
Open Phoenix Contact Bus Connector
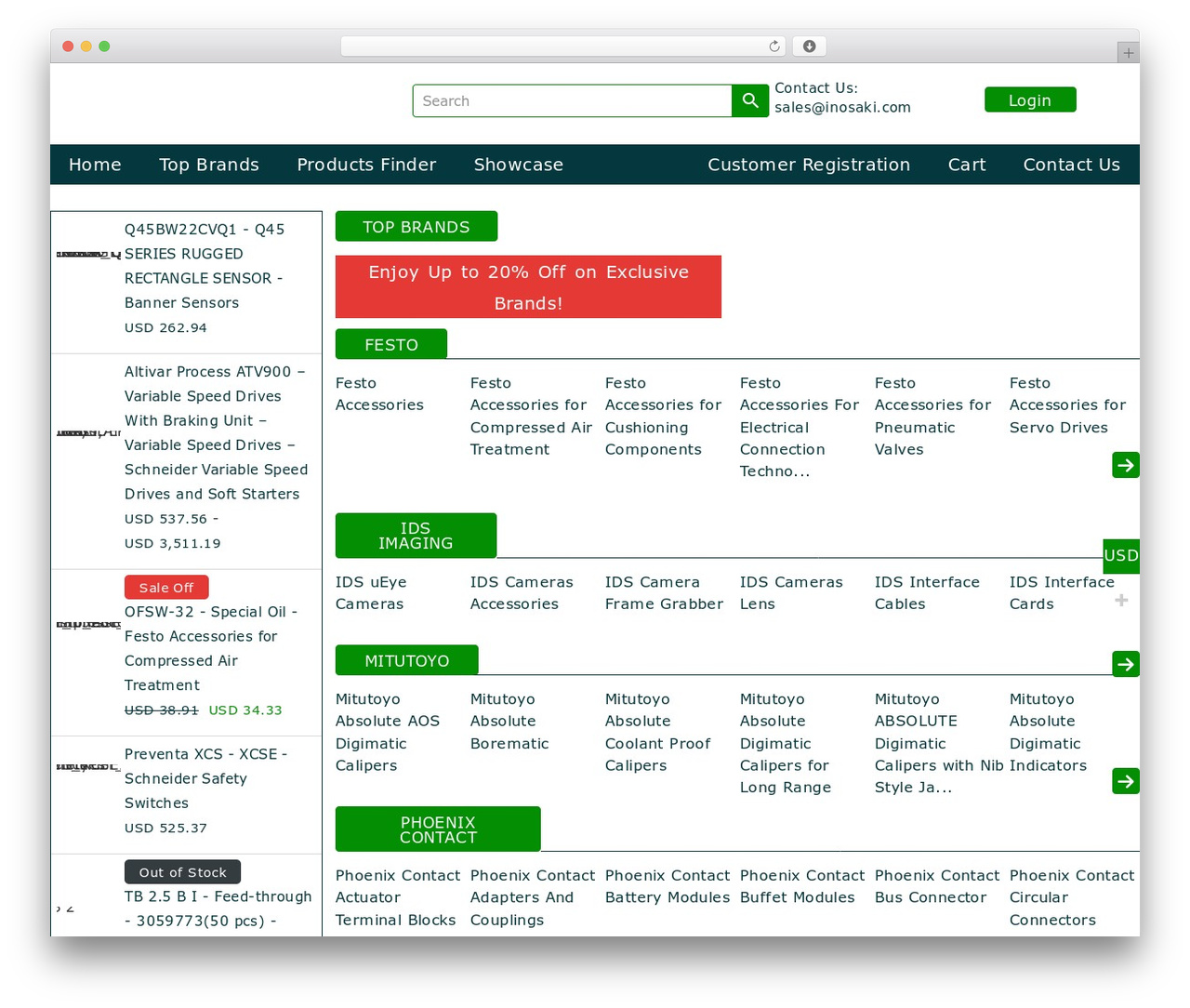pos(937,886)
